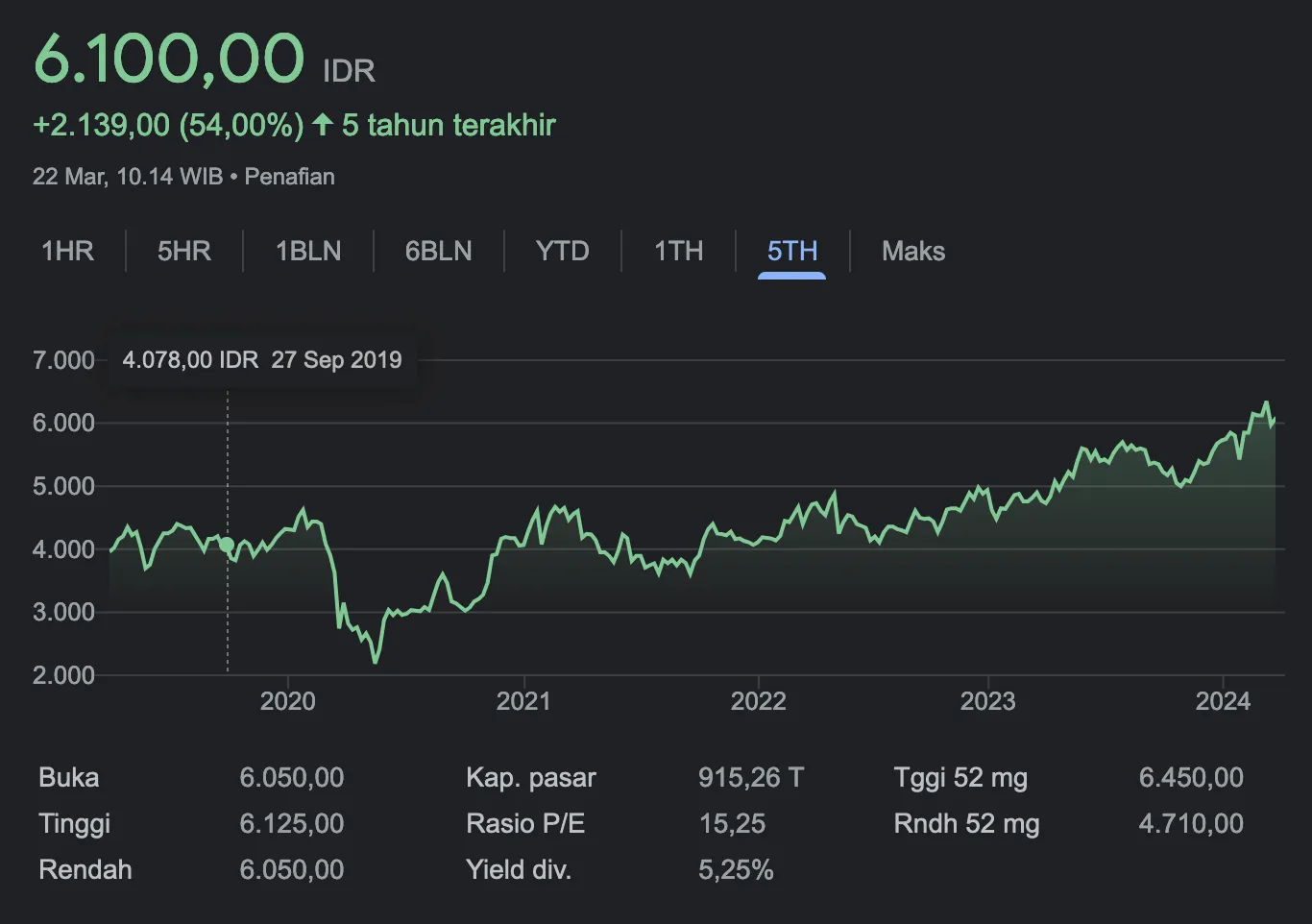Choose the 6BLN time range tab

tap(438, 252)
